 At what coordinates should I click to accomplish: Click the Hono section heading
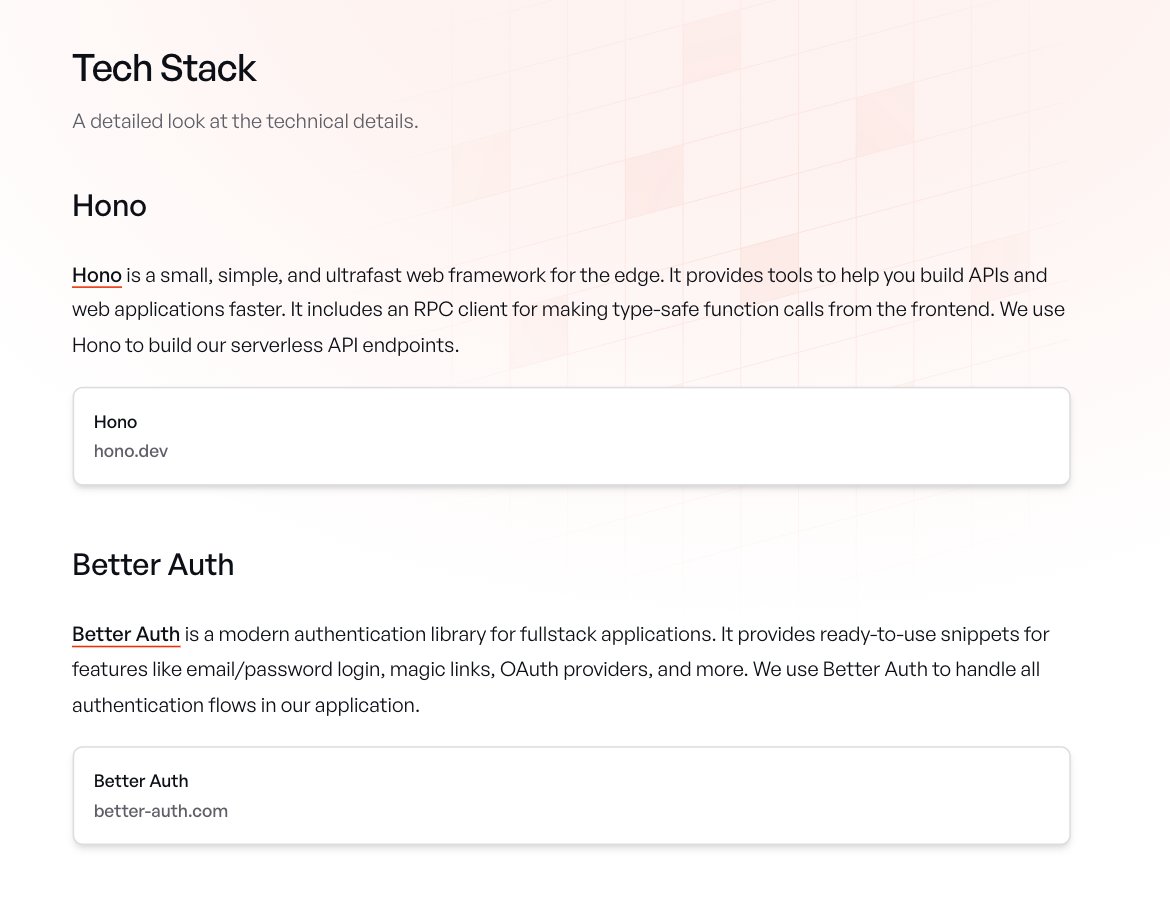point(109,206)
